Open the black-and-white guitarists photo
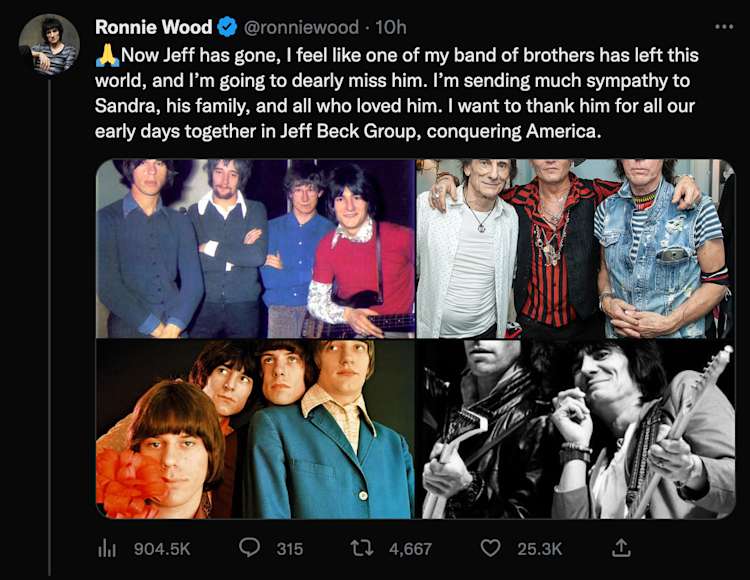 click(575, 429)
